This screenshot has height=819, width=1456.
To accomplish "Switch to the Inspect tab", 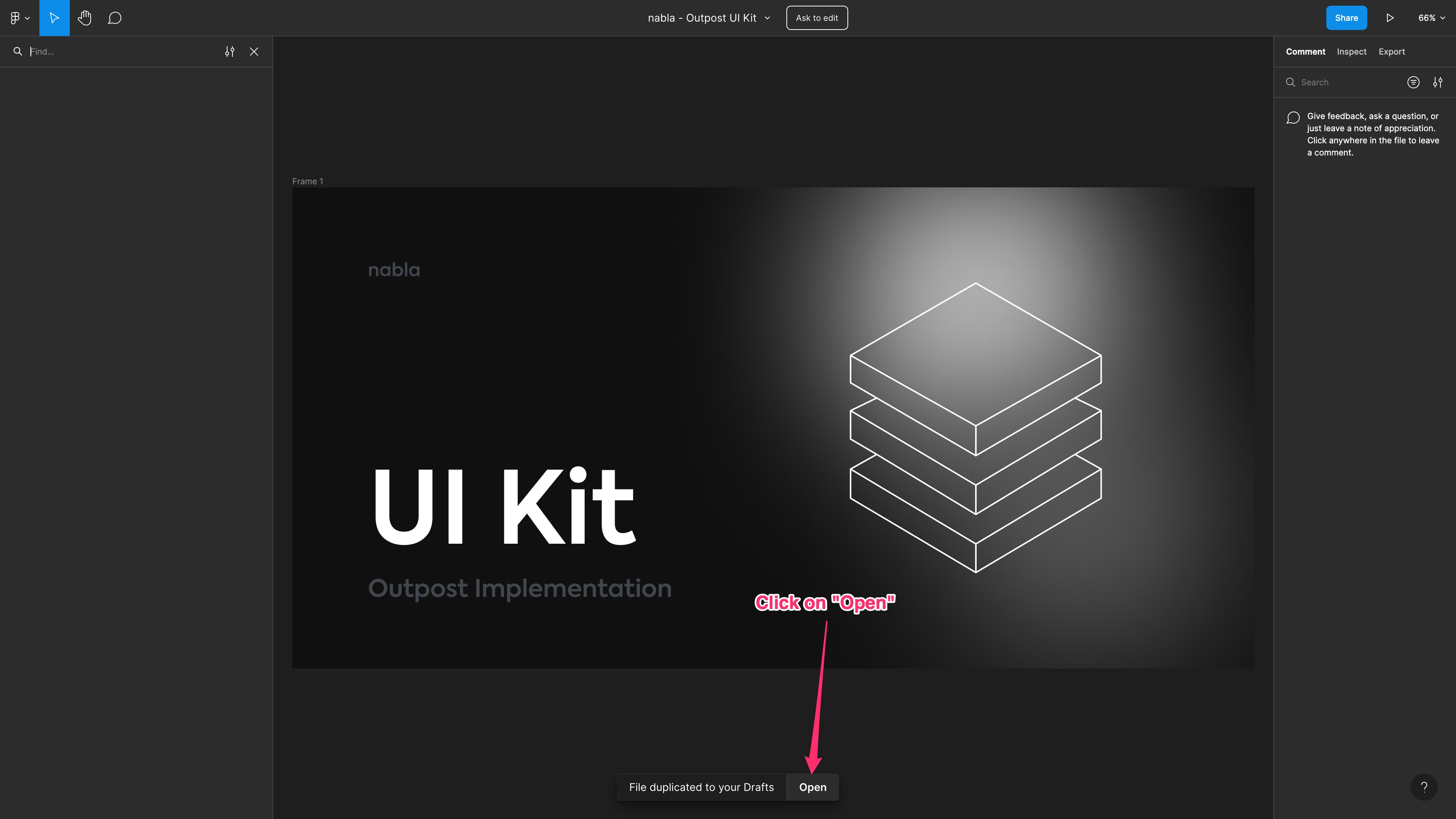I will [1351, 52].
